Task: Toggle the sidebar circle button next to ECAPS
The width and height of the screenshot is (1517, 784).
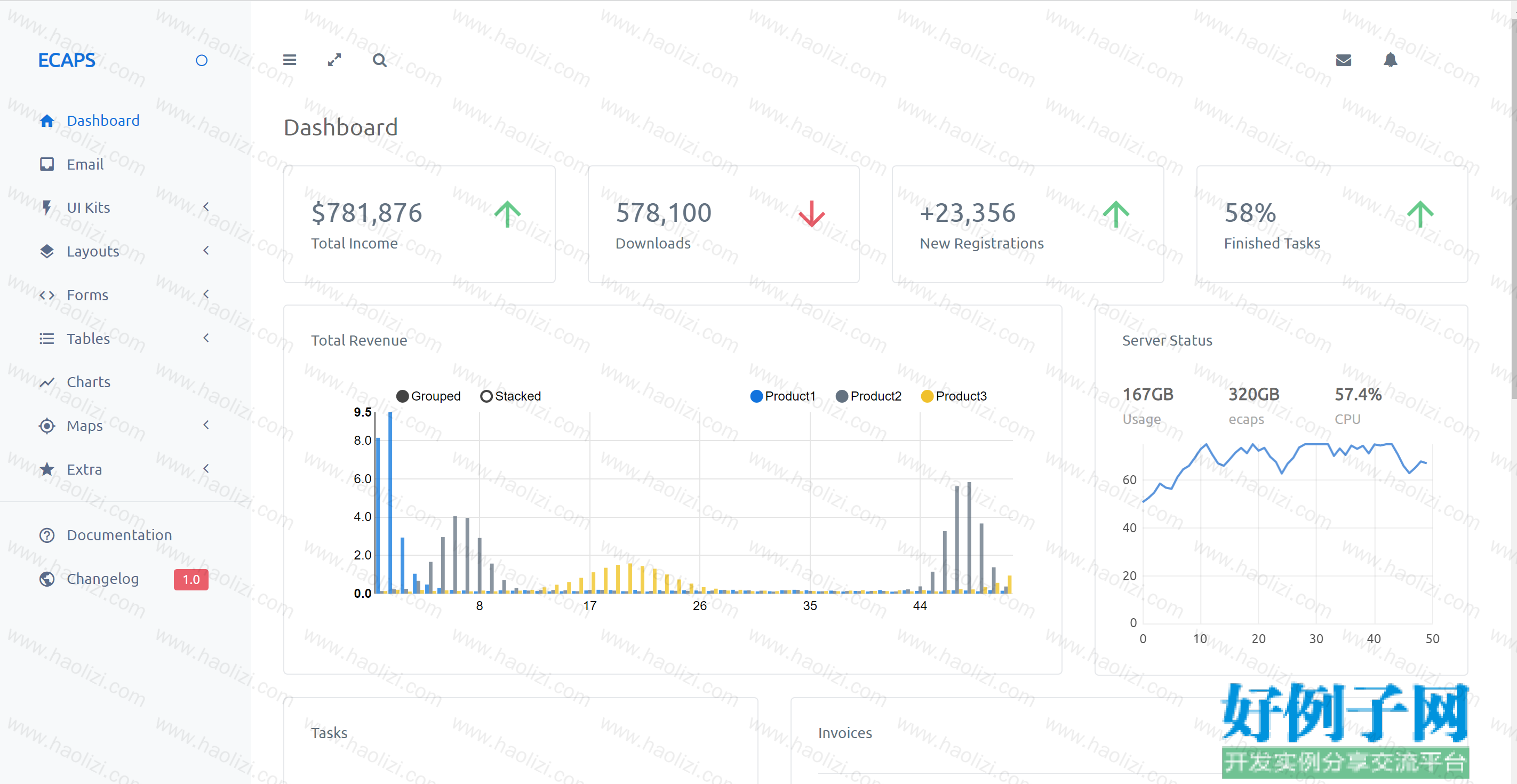Action: 202,61
